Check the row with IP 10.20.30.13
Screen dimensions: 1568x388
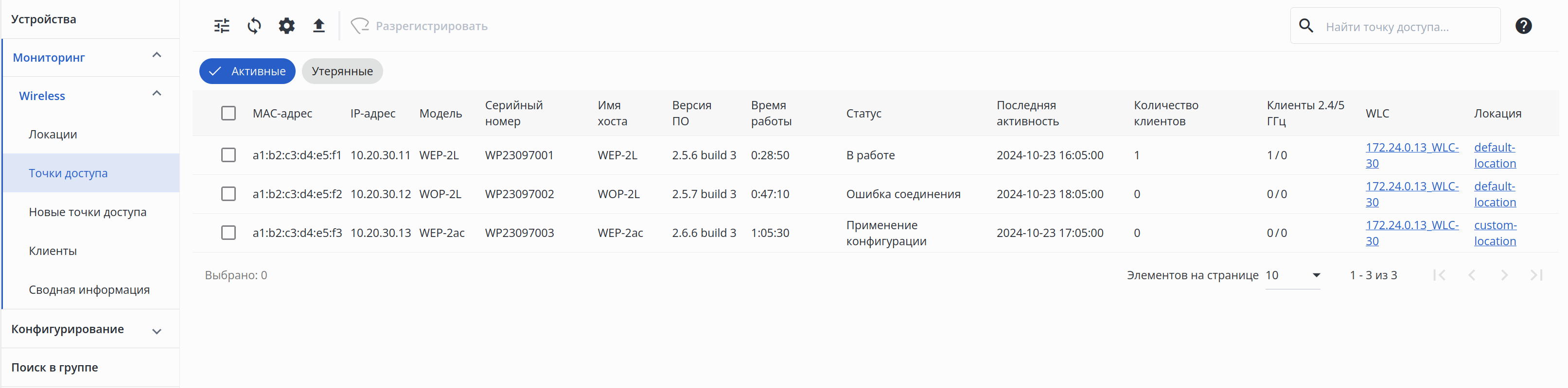pos(228,233)
